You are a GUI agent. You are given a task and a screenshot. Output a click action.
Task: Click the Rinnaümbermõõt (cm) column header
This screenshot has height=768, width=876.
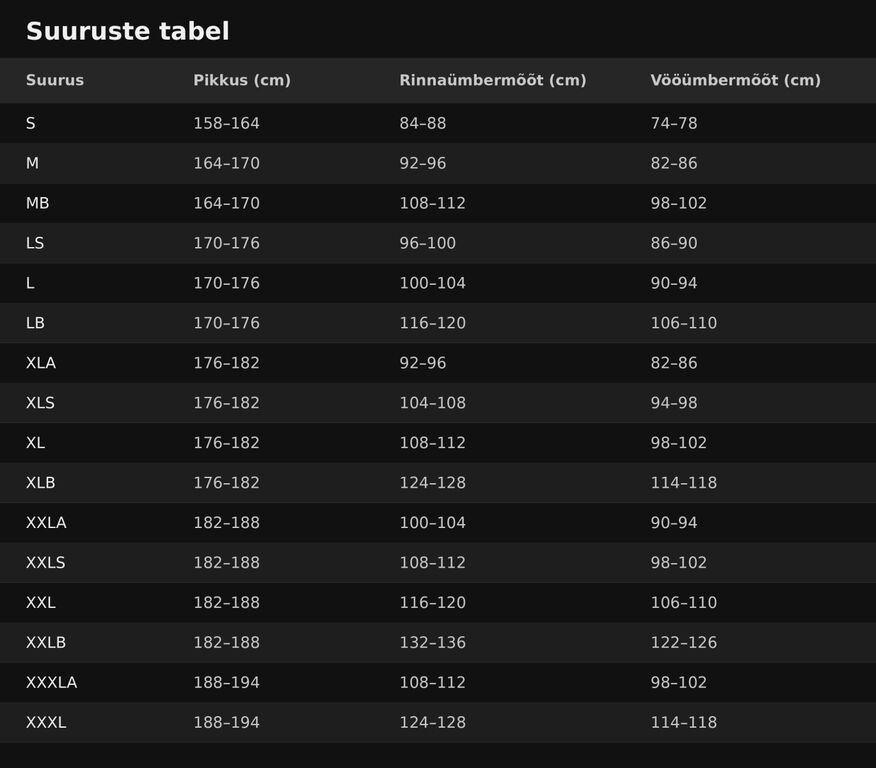click(x=493, y=80)
